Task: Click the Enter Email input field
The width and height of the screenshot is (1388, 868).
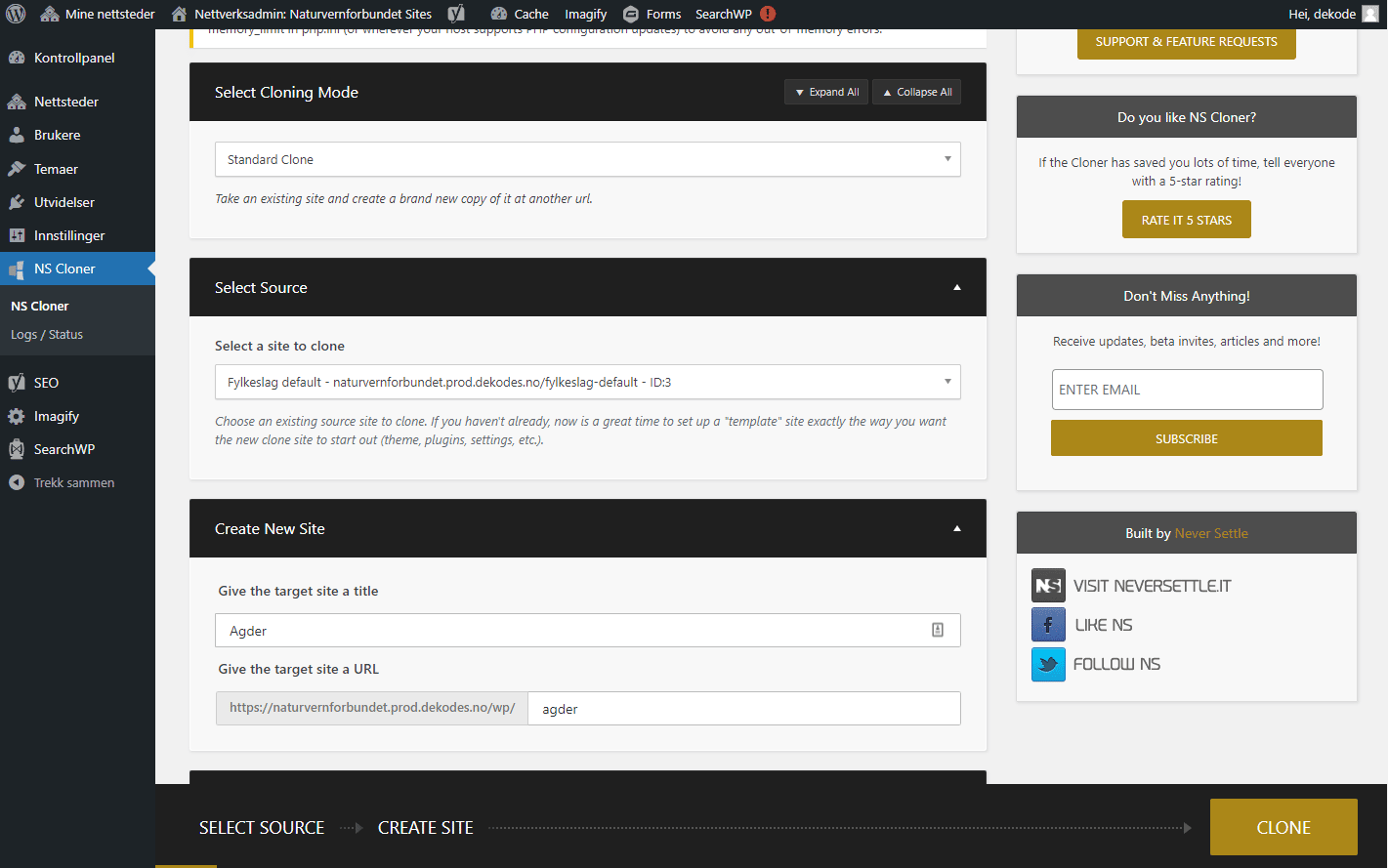Action: tap(1186, 390)
